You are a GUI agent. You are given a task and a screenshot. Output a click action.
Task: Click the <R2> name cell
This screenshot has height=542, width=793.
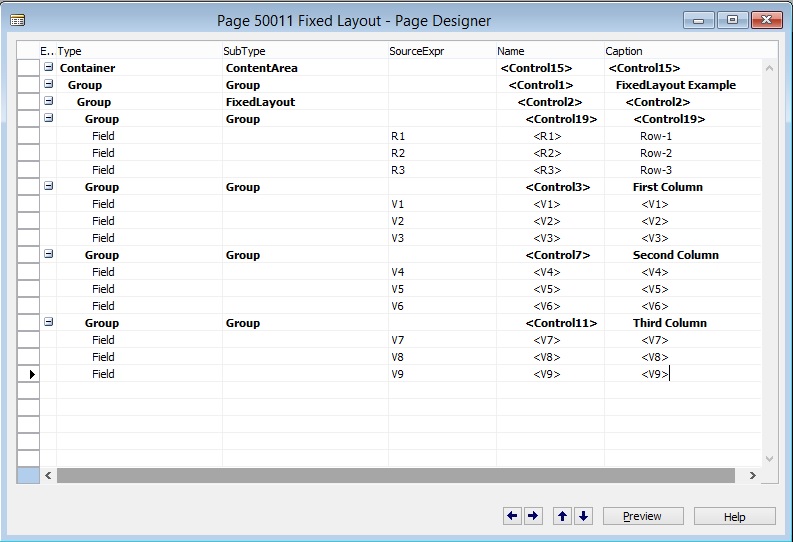[x=550, y=153]
